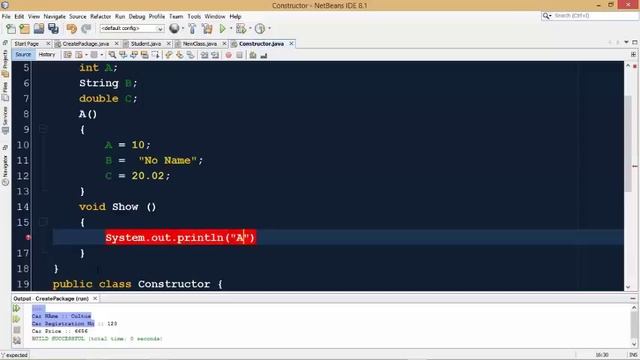Click the Clean and Build Project icon

coord(207,29)
